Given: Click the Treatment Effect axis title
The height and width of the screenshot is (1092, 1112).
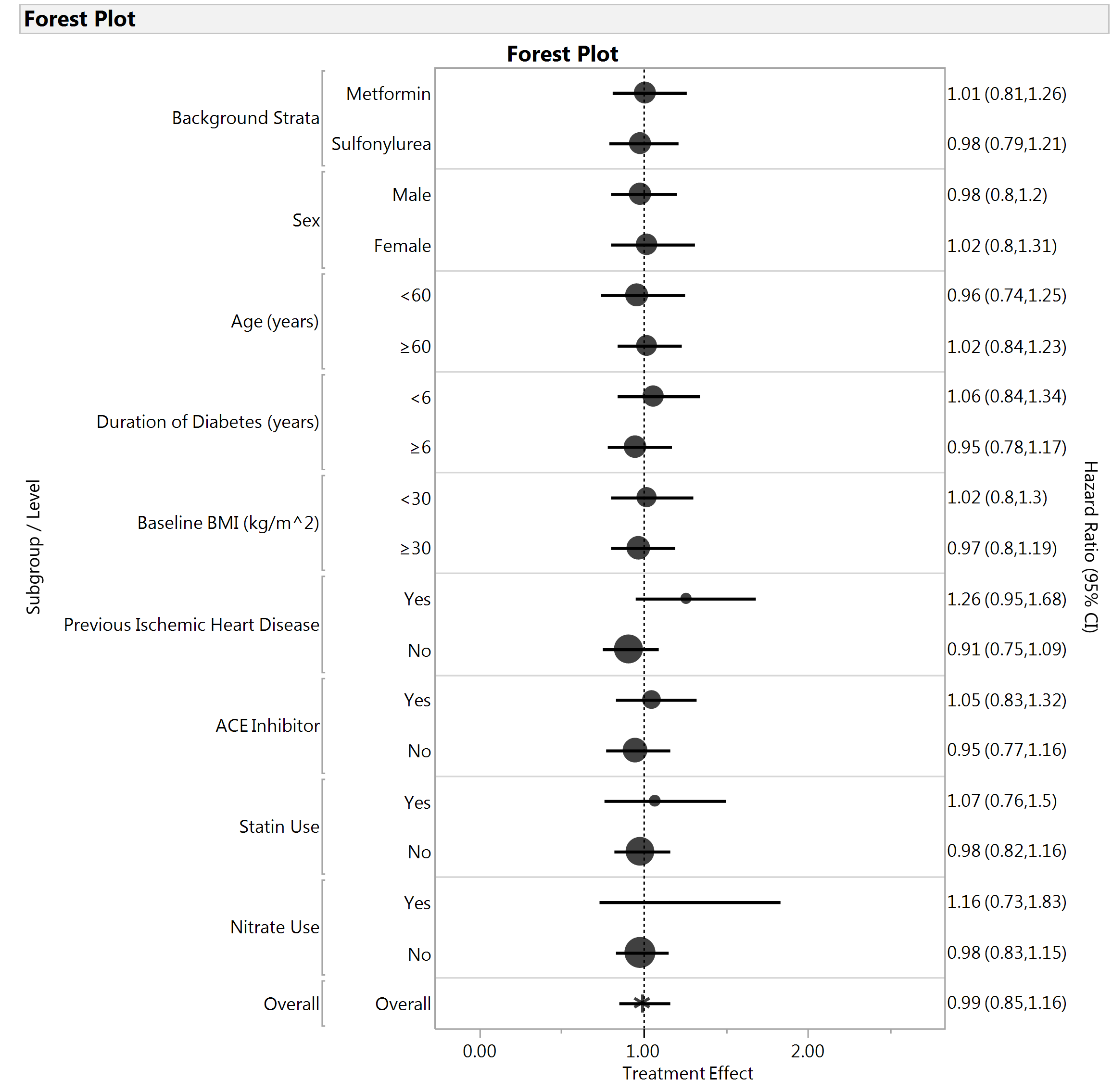Looking at the screenshot, I should coord(687,1073).
